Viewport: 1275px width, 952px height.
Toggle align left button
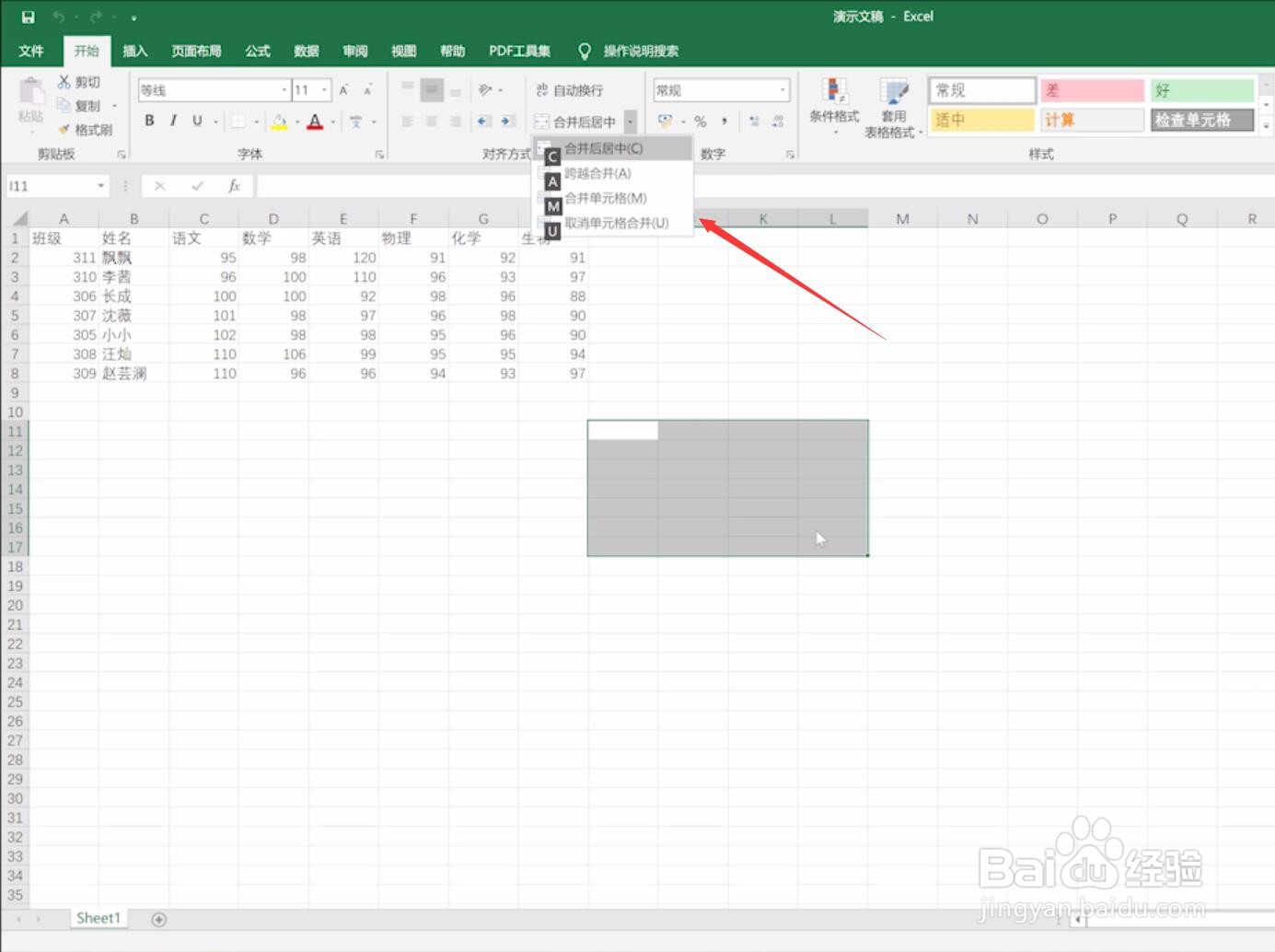[408, 121]
